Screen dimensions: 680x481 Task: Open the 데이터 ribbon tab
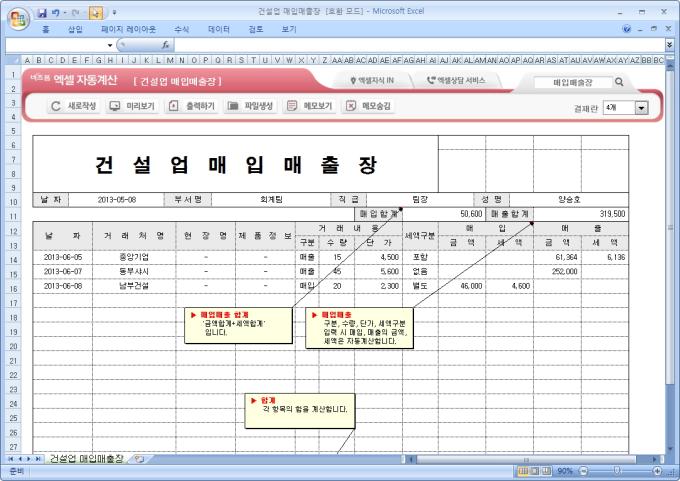point(219,29)
